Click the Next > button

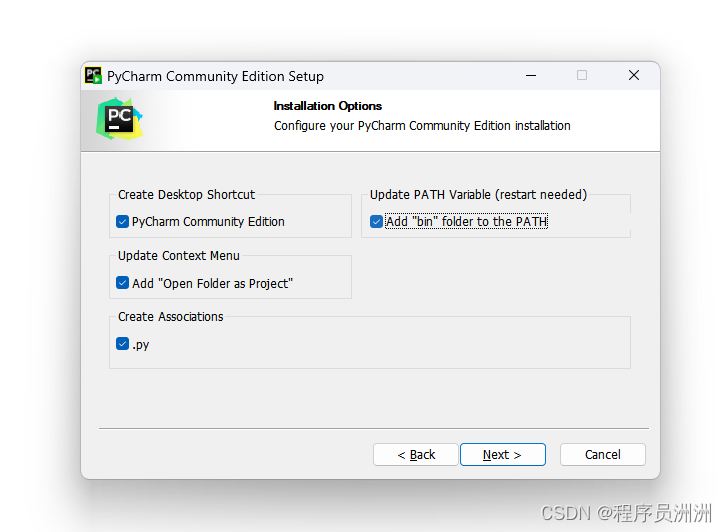(503, 455)
